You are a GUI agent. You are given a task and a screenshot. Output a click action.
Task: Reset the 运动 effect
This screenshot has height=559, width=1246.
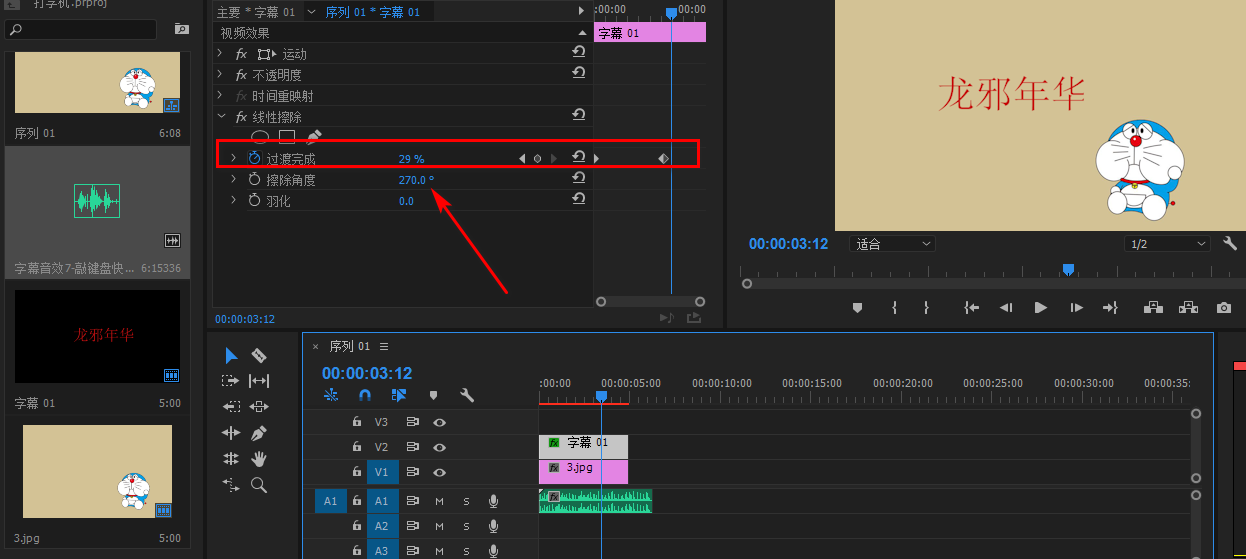click(x=578, y=53)
